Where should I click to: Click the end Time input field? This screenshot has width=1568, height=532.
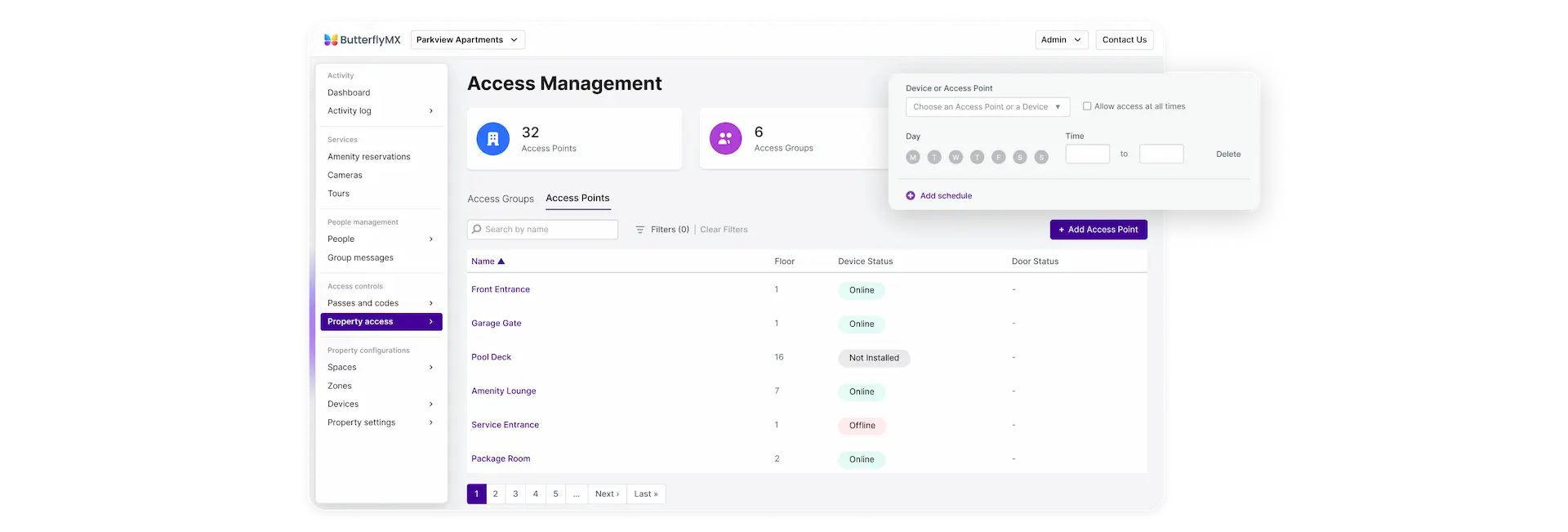tap(1161, 154)
